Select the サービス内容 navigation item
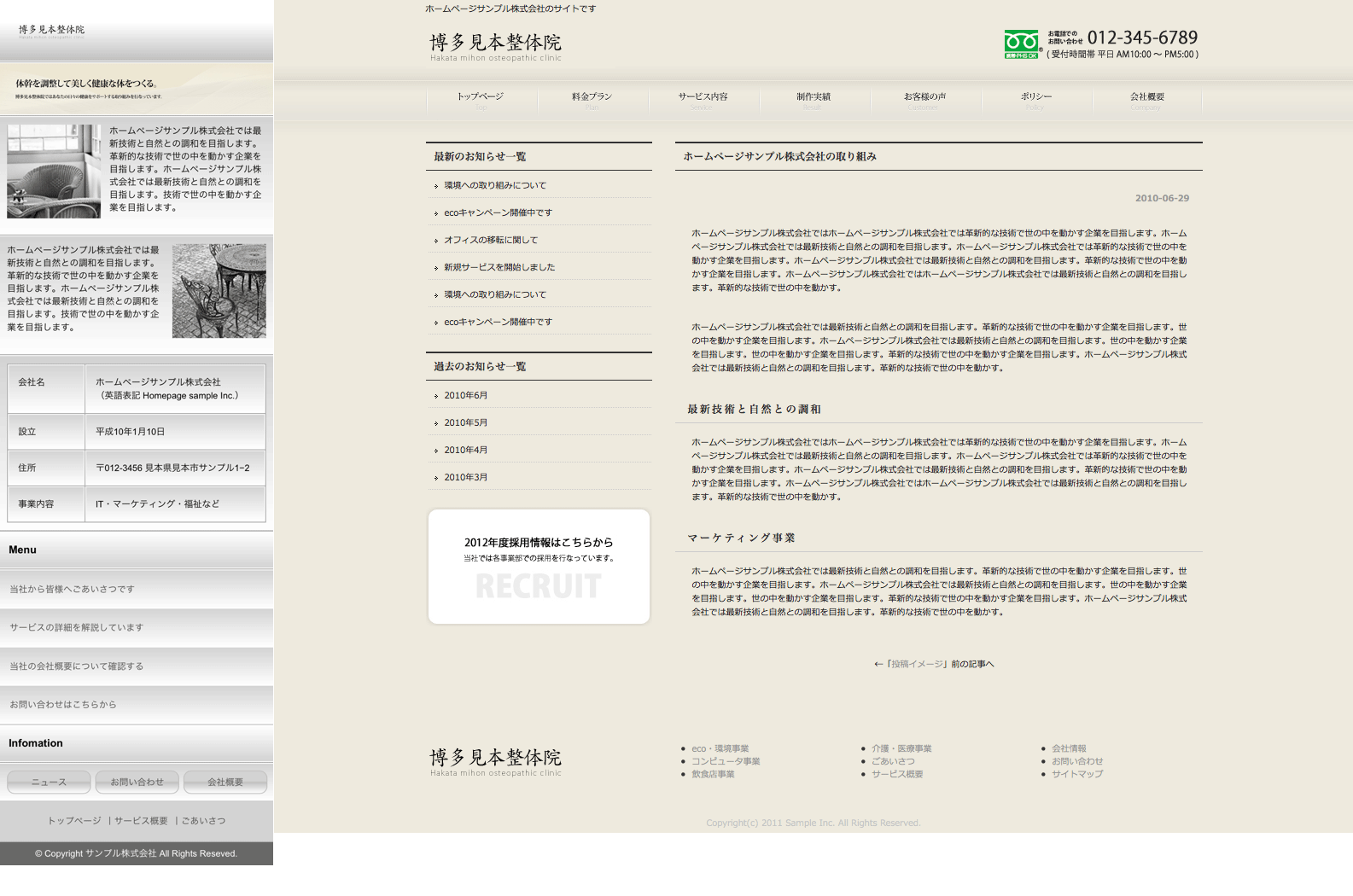1353x896 pixels. click(703, 97)
